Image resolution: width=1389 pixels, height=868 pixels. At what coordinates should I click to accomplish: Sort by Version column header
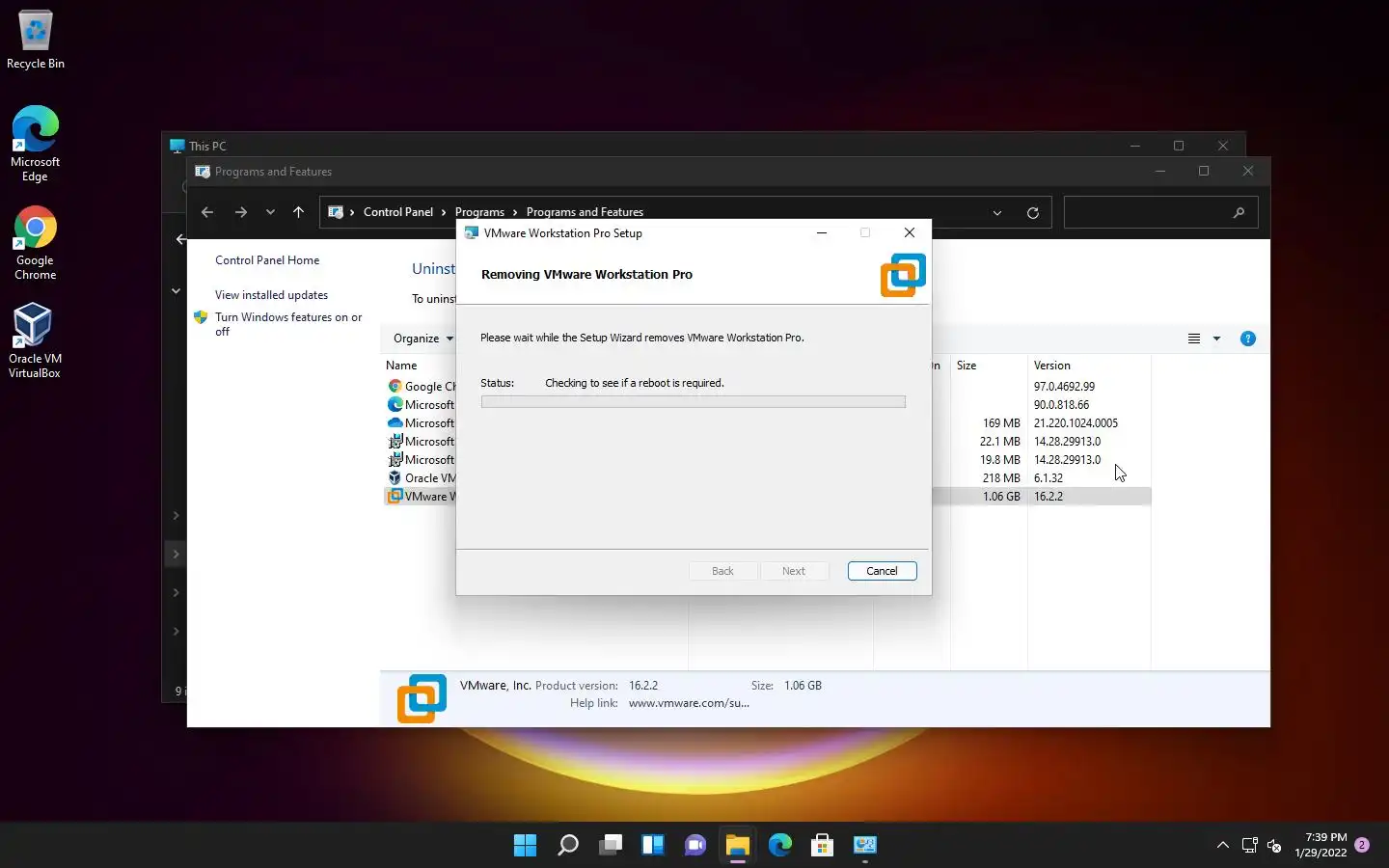click(1052, 366)
